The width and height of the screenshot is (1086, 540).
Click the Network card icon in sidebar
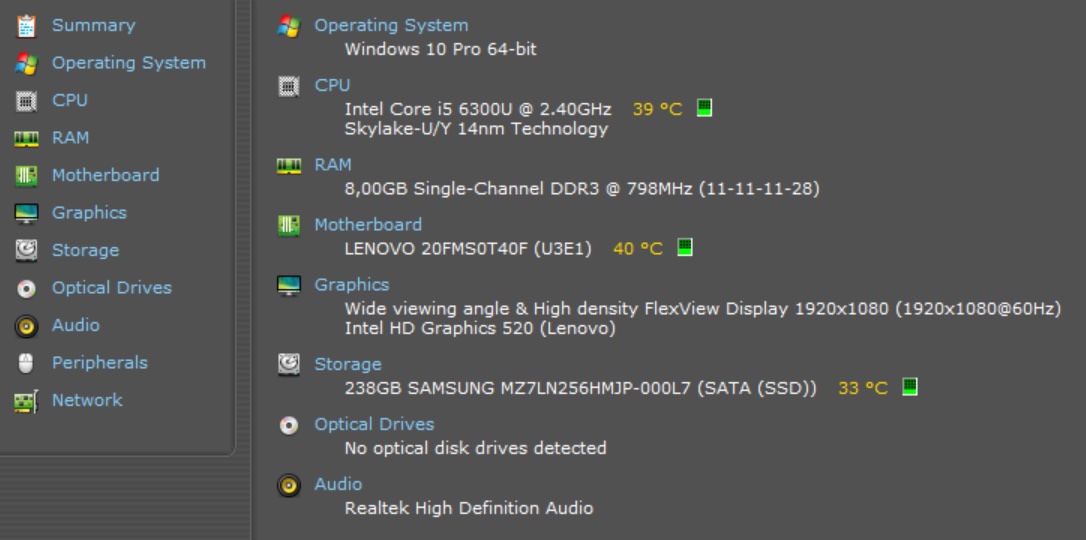pyautogui.click(x=27, y=401)
